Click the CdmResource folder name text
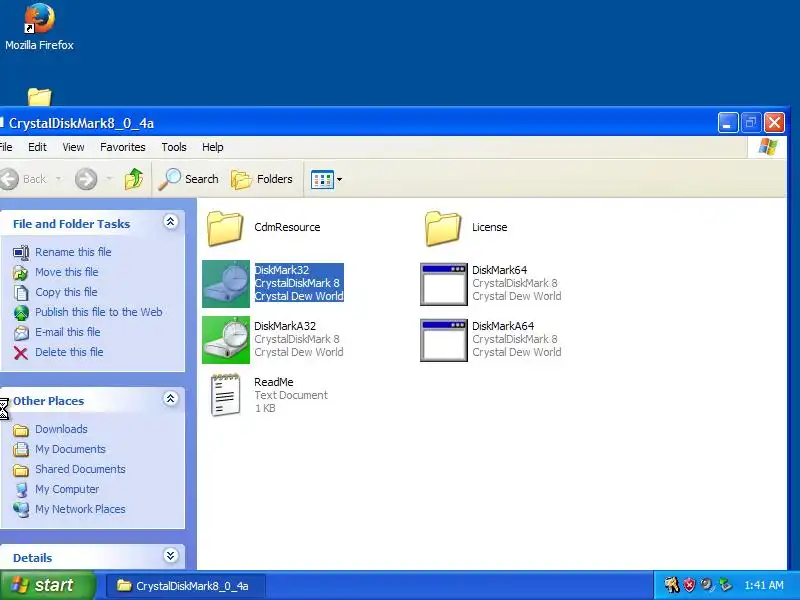The width and height of the screenshot is (800, 600). click(287, 228)
